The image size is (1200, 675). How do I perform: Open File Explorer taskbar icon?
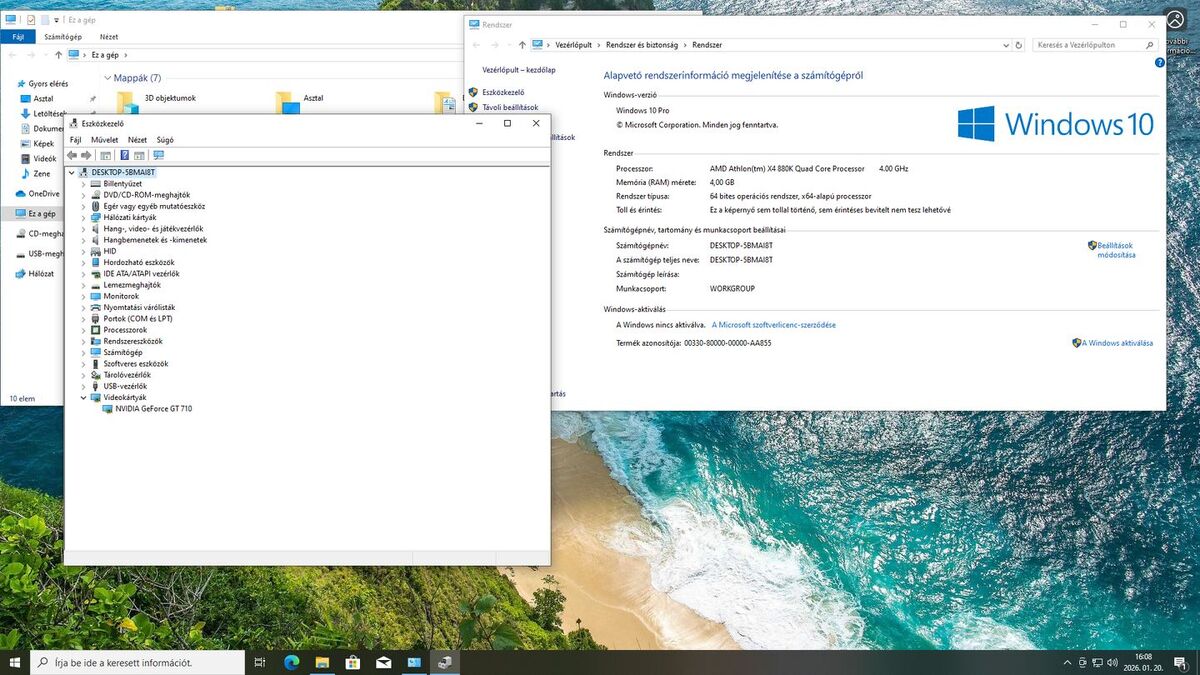(x=322, y=662)
